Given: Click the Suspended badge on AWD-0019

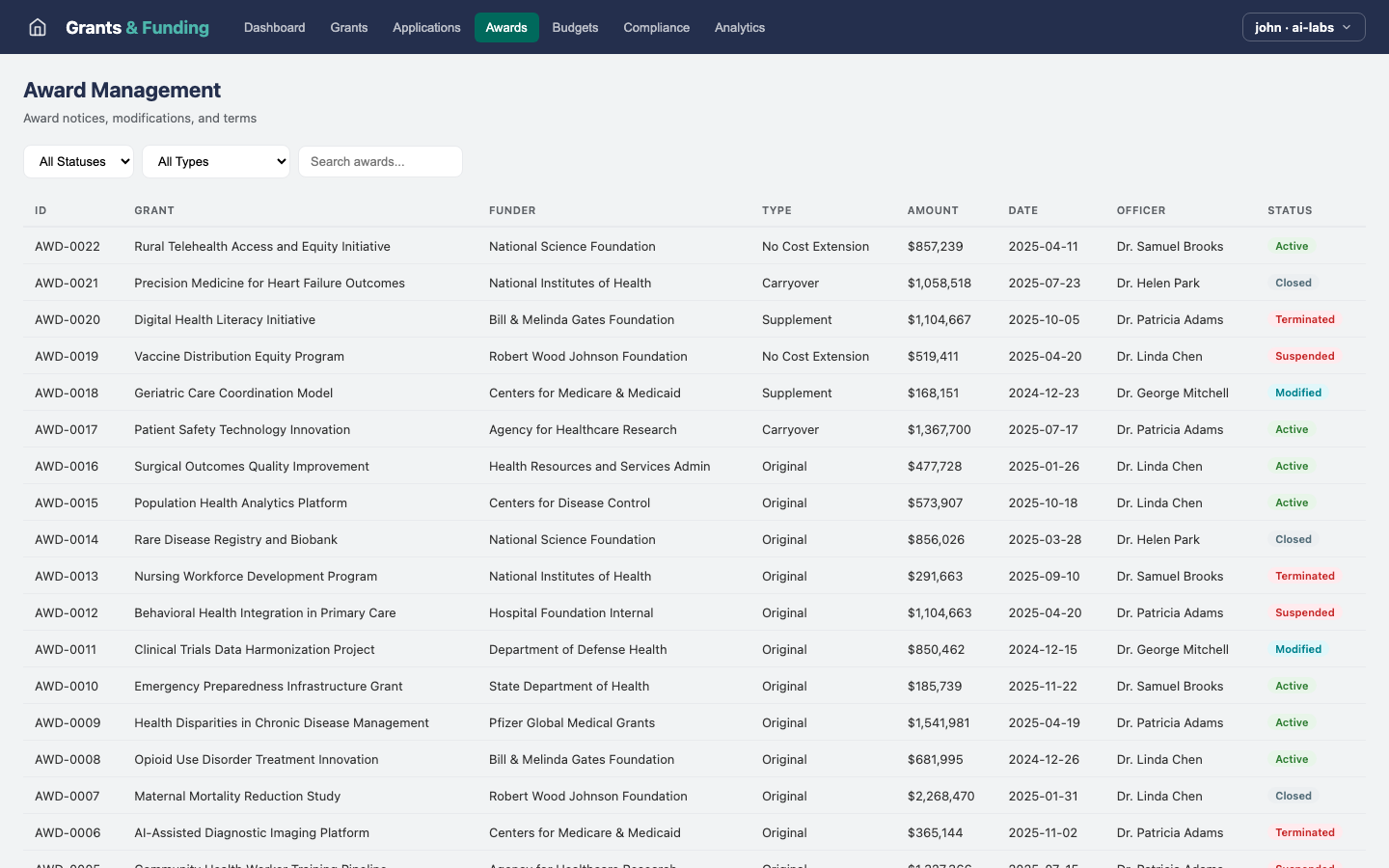Looking at the screenshot, I should click(x=1305, y=356).
